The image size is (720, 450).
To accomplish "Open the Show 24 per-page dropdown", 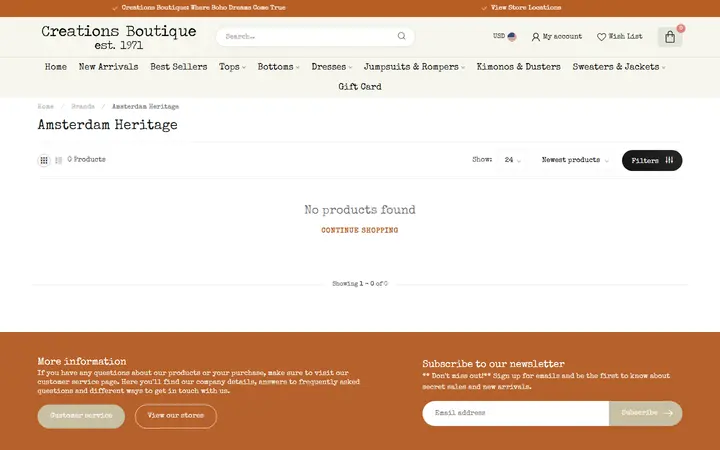I will pyautogui.click(x=512, y=160).
